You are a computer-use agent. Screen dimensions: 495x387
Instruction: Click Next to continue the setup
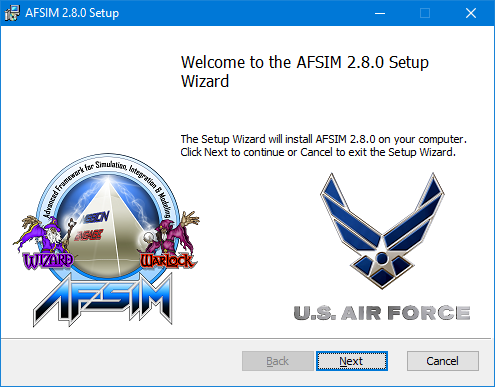tap(352, 361)
